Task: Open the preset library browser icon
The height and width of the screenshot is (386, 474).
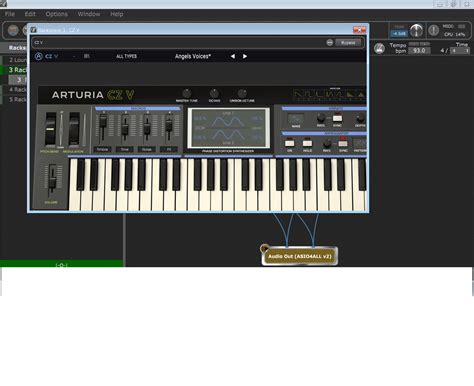Action: (87, 56)
